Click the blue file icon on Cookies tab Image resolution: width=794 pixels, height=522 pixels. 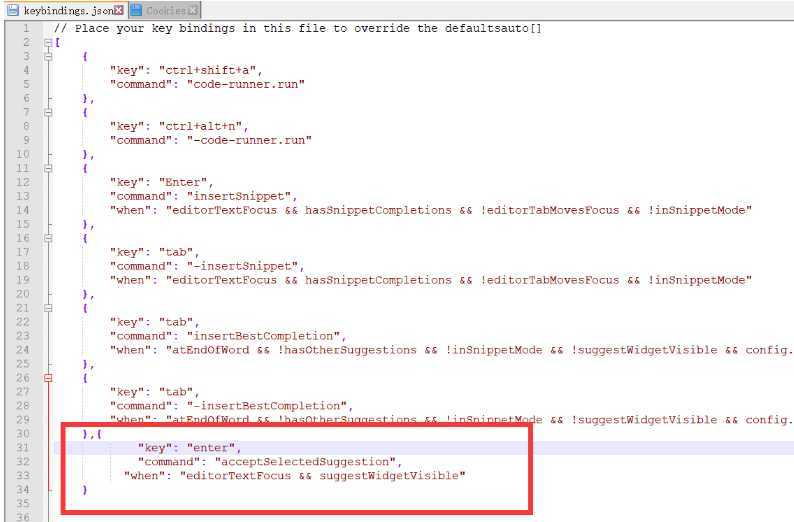[136, 10]
